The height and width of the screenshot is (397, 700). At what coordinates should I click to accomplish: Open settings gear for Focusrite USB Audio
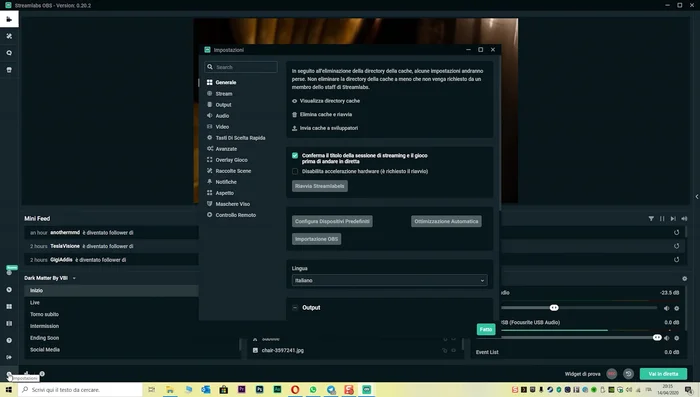(x=677, y=338)
